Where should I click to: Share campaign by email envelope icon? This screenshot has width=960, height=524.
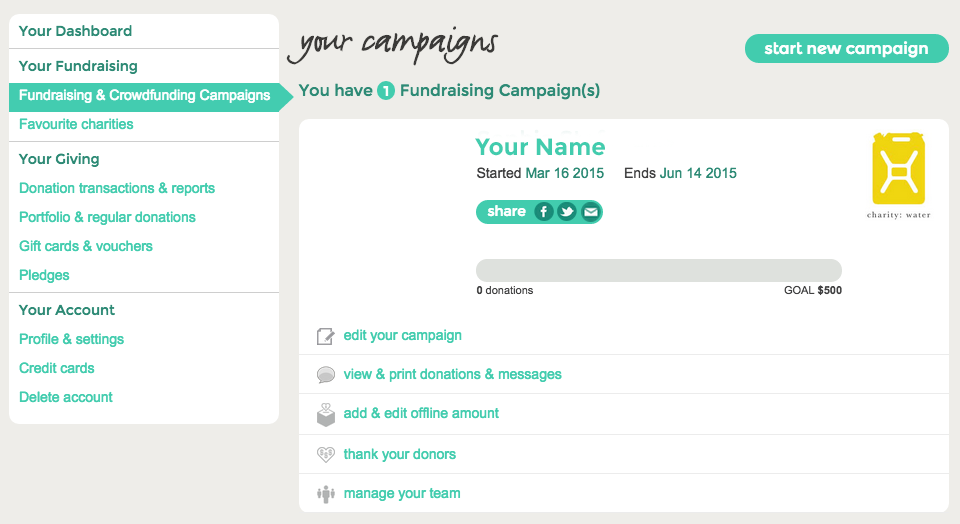click(x=590, y=212)
